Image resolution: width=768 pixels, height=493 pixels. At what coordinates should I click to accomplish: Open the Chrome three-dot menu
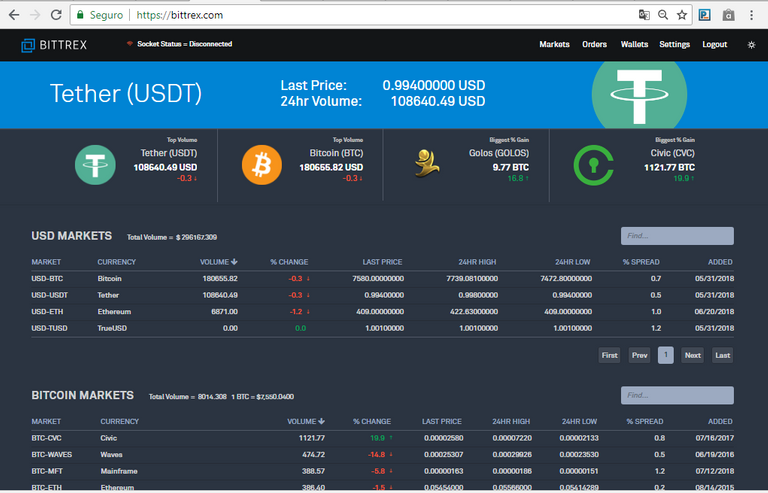(751, 15)
